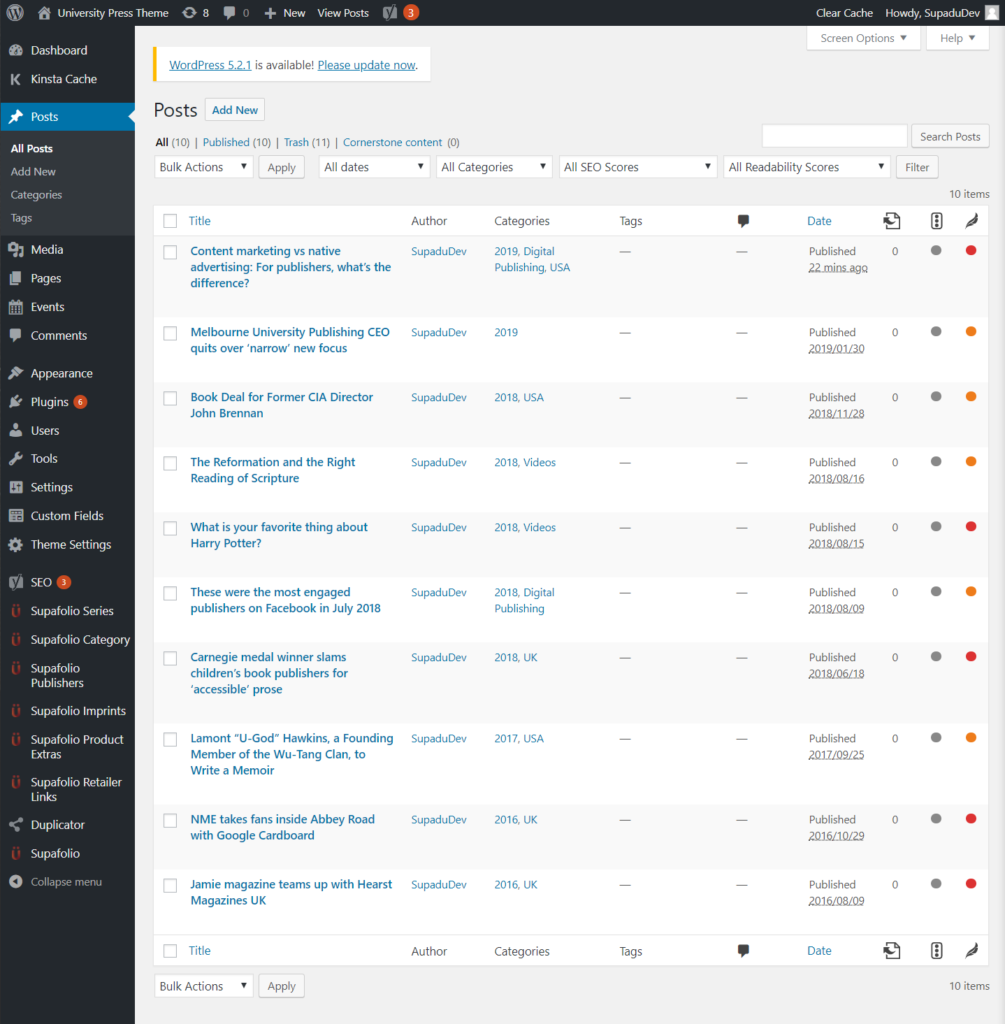Sort by the comments bubble column header
This screenshot has height=1024, width=1005.
pos(743,221)
